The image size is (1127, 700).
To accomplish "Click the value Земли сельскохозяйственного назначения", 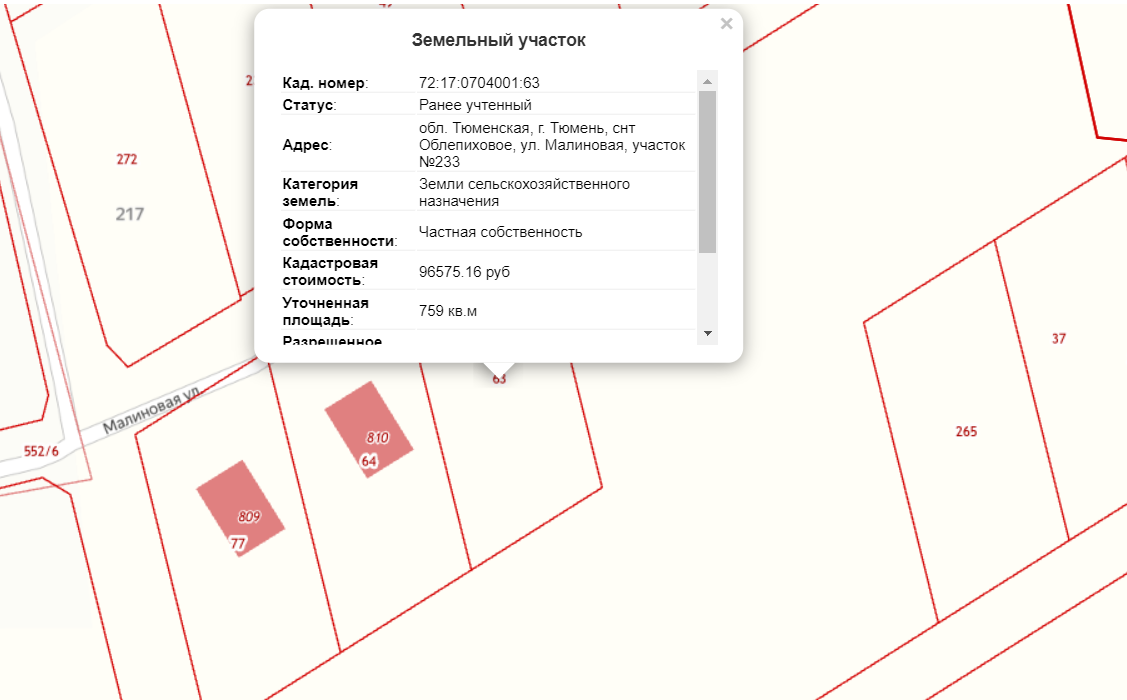I will (524, 193).
